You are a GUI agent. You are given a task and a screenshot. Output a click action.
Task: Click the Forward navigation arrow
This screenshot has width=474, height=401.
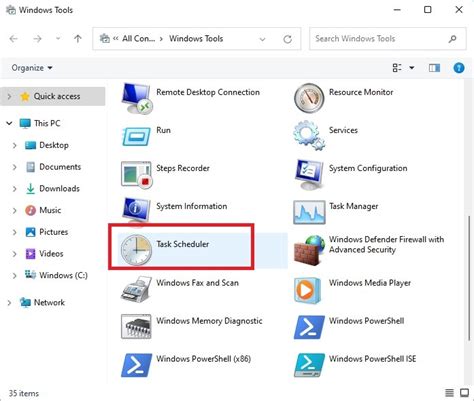37,39
